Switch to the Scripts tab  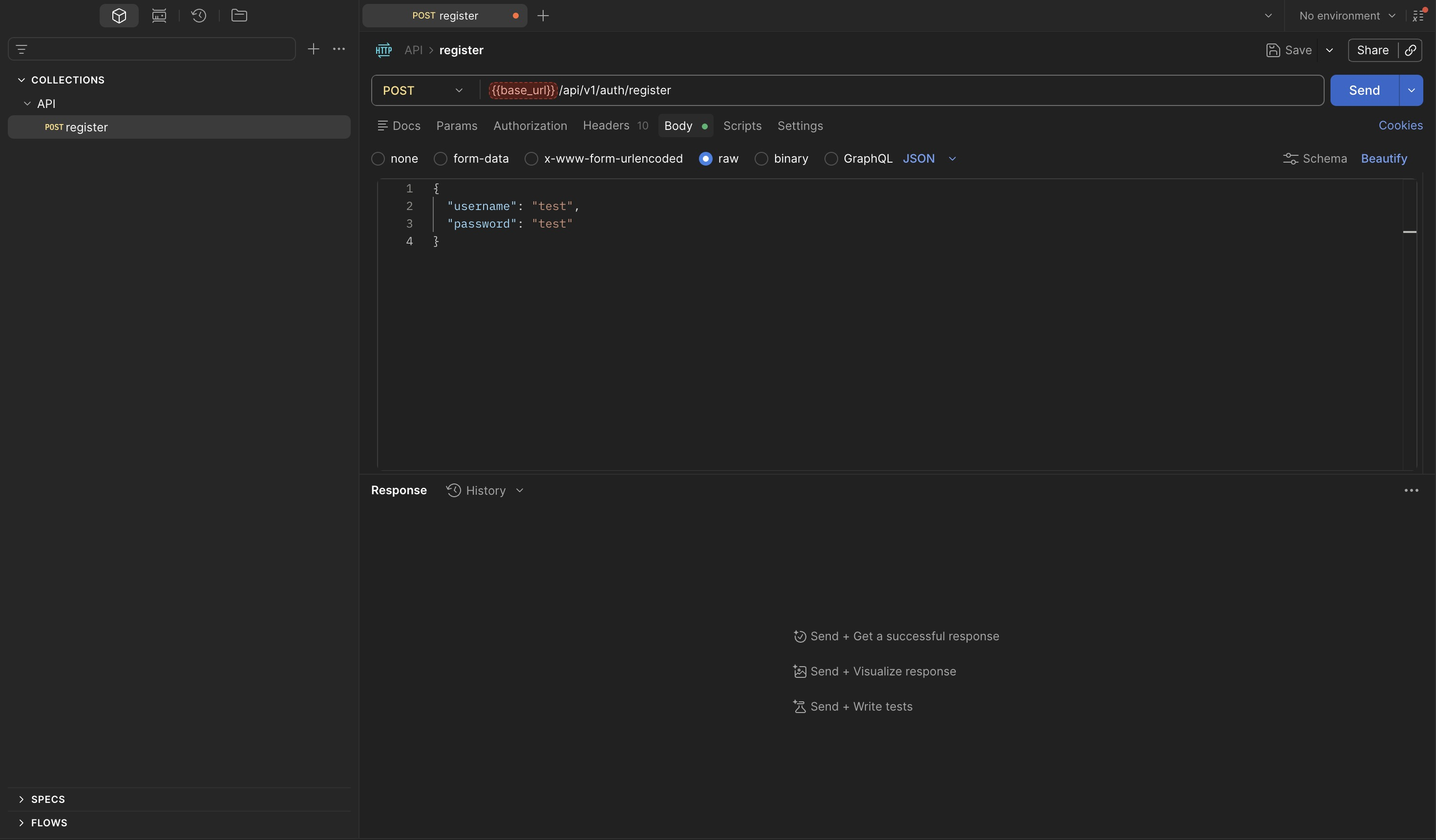(x=742, y=126)
